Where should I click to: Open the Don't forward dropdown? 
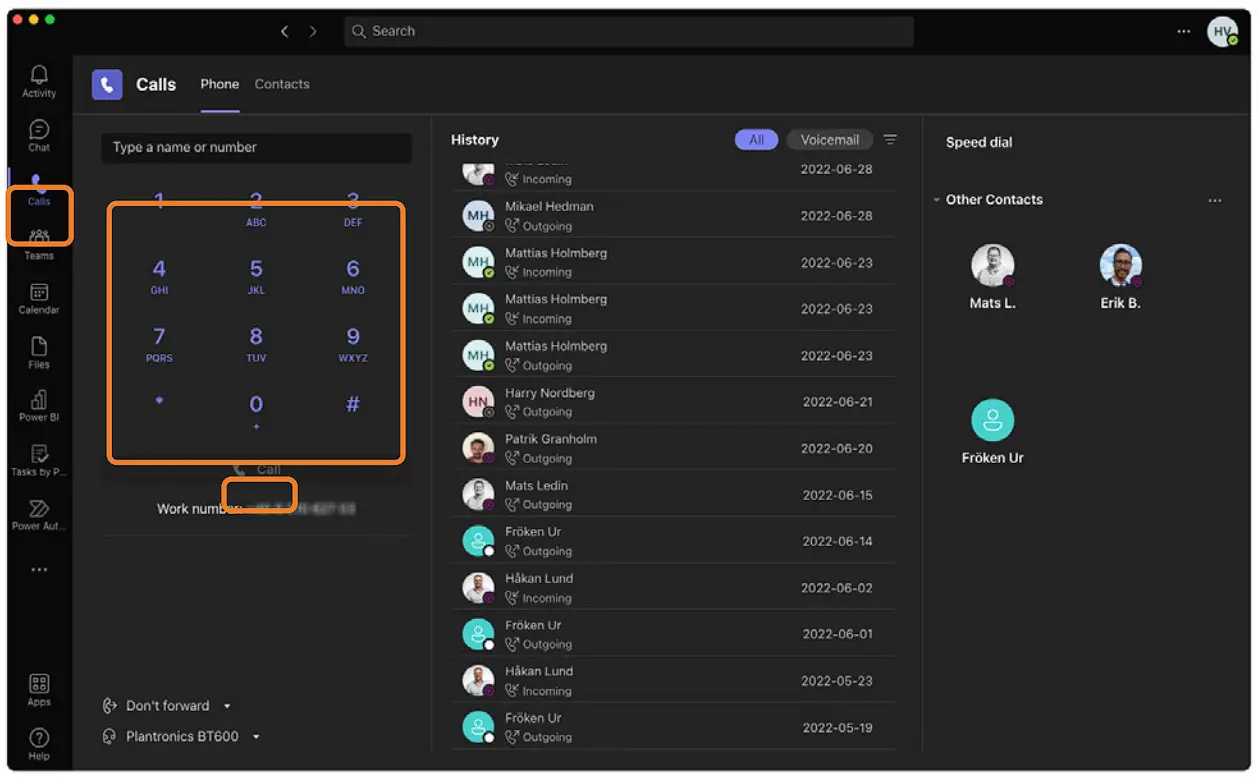(168, 706)
